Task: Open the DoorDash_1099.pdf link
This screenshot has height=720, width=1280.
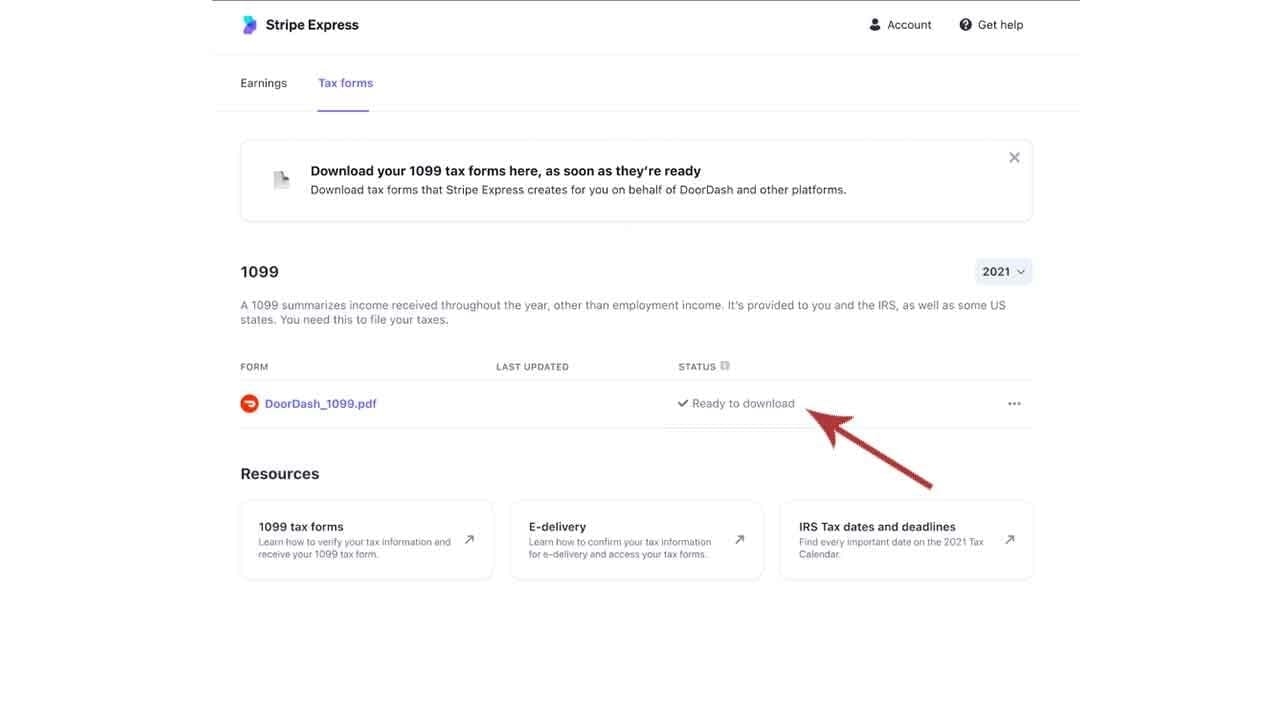Action: (x=320, y=404)
